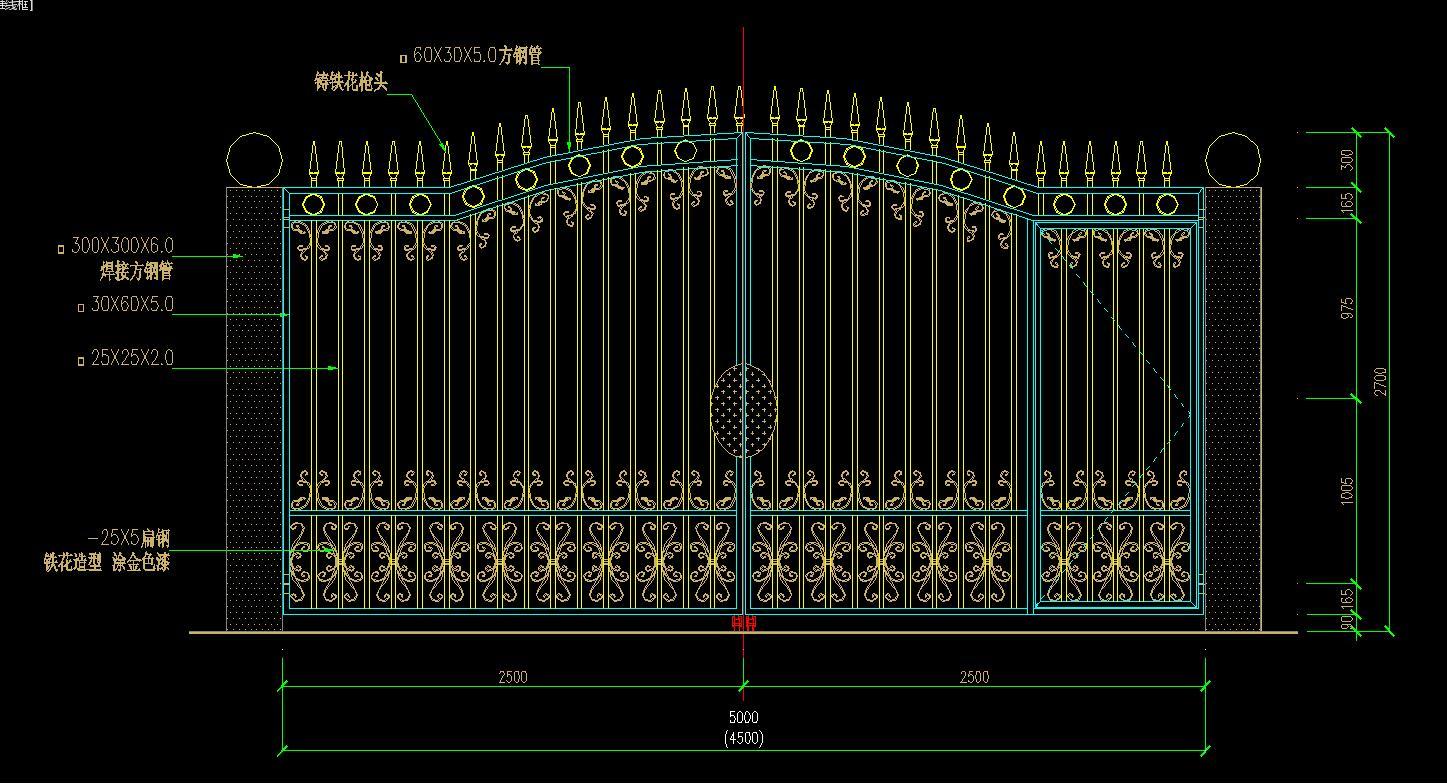This screenshot has height=784, width=1447.
Task: Pick the oval mesh medallion at gate center
Action: (743, 410)
